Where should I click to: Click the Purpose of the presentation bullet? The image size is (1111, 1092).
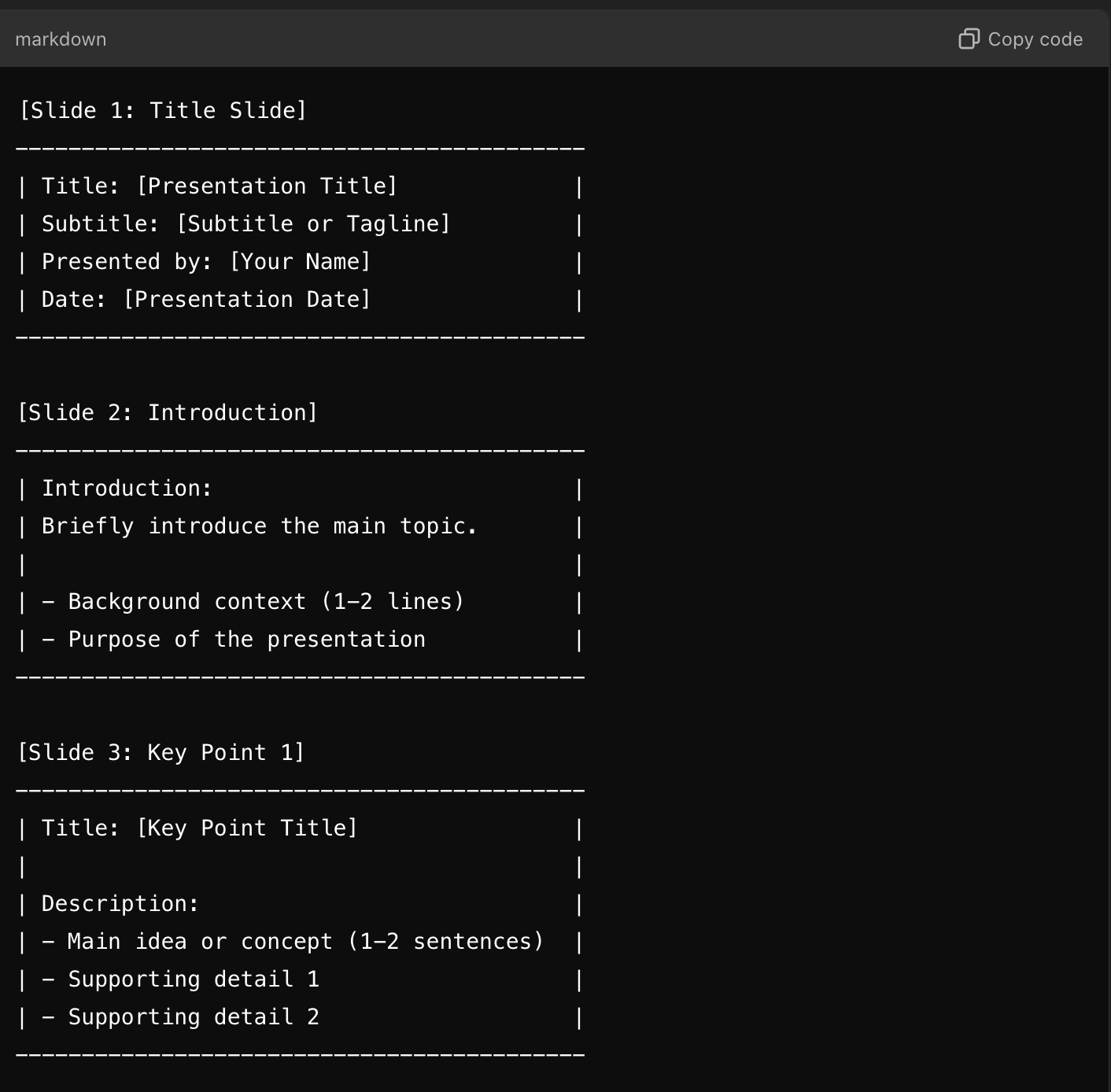tap(234, 639)
